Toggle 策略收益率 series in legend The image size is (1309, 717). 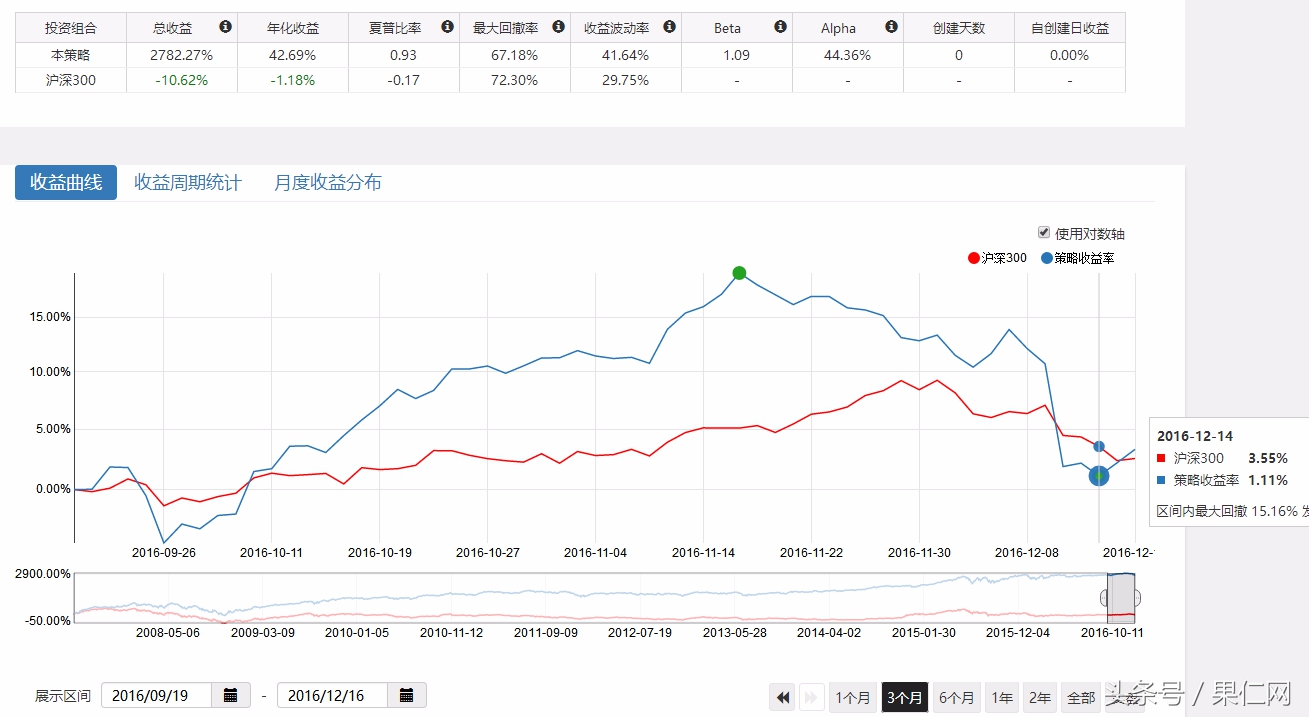1078,258
